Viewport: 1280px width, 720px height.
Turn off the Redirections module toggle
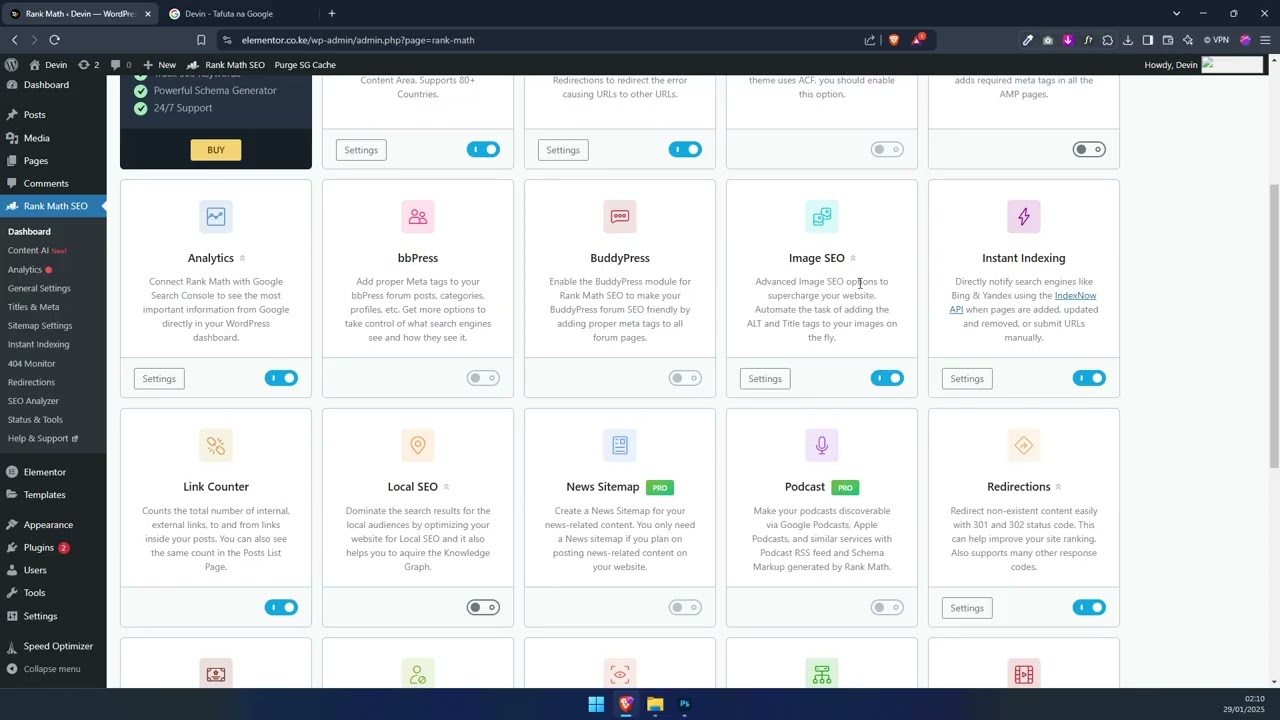tap(1089, 607)
